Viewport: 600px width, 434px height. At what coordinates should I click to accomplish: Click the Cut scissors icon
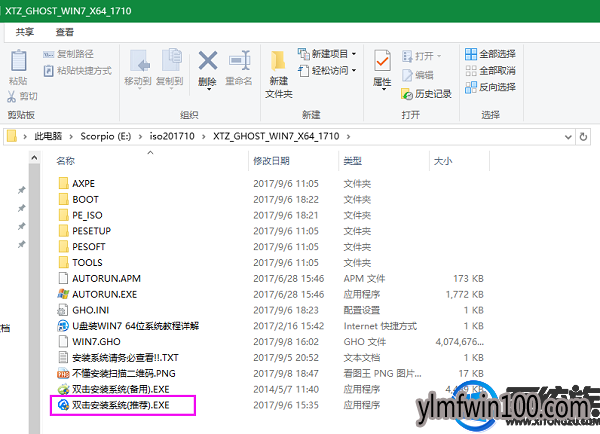pos(11,96)
